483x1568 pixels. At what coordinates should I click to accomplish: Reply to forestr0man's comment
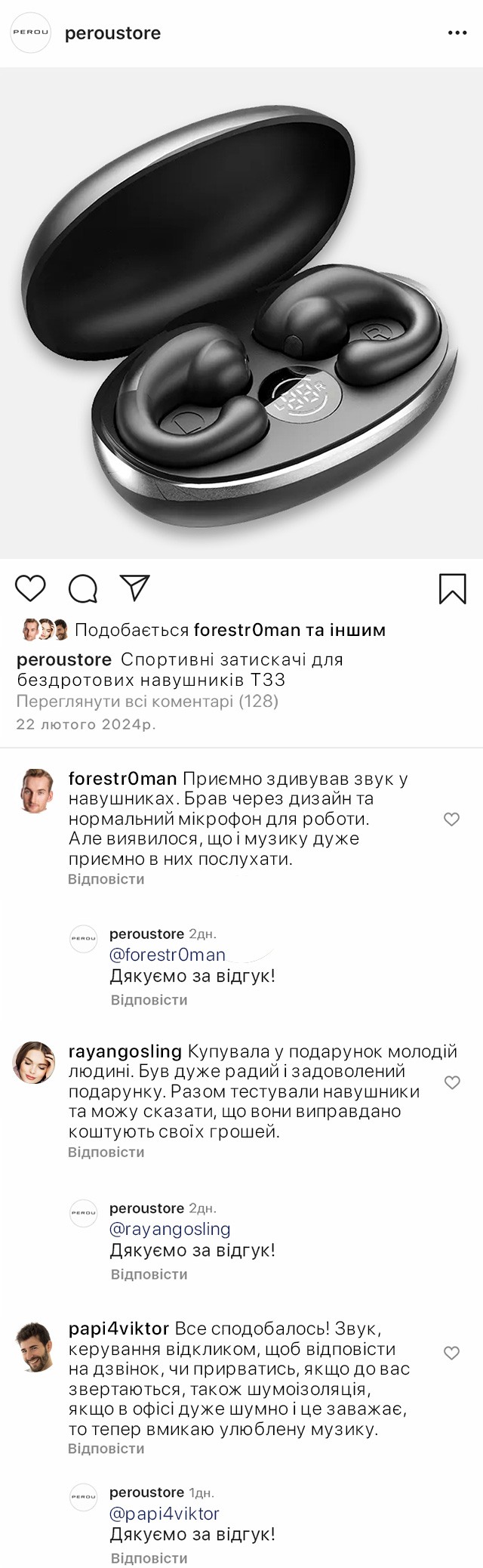tap(106, 879)
